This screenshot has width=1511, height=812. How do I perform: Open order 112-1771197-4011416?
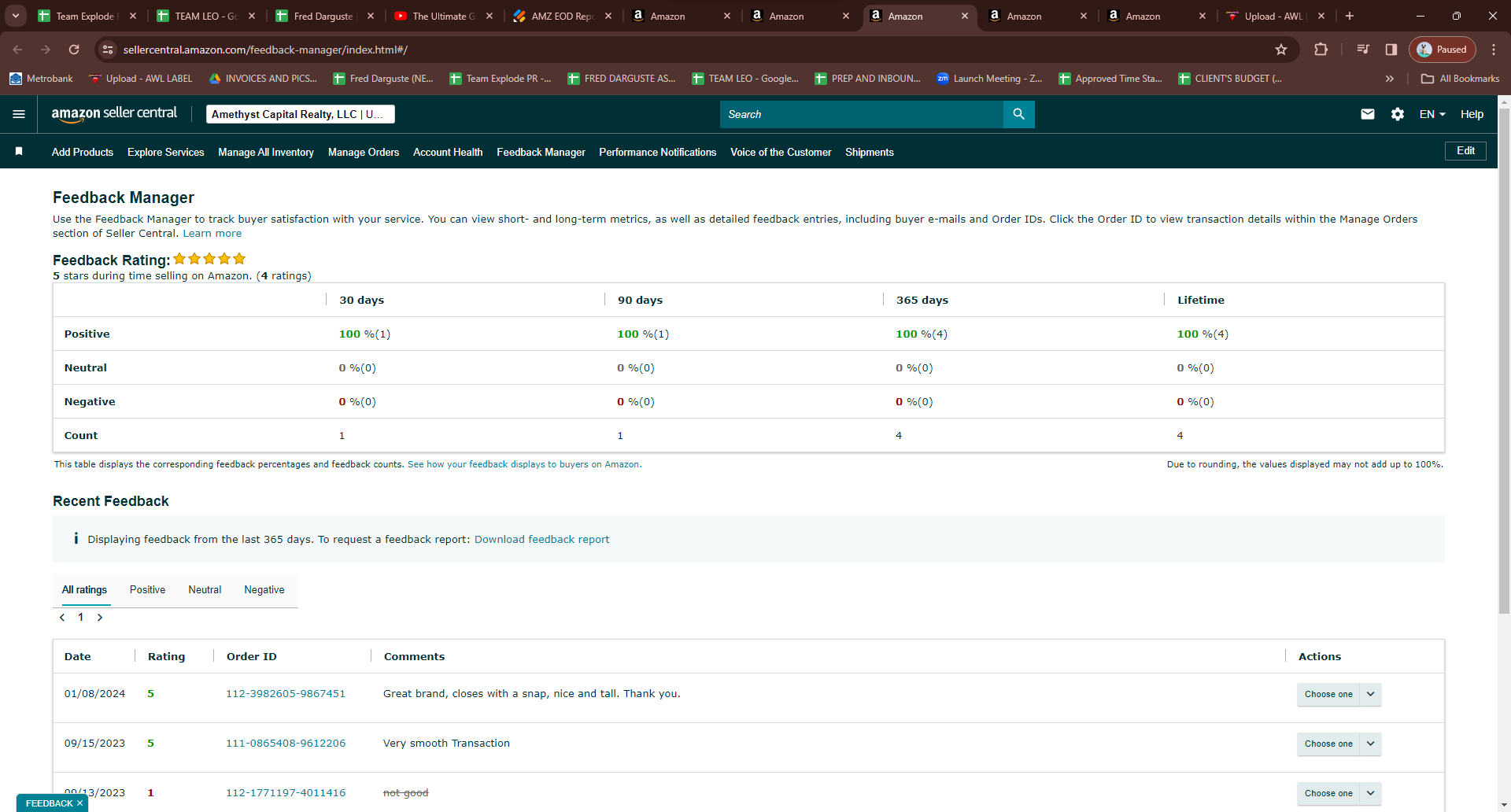[x=286, y=793]
